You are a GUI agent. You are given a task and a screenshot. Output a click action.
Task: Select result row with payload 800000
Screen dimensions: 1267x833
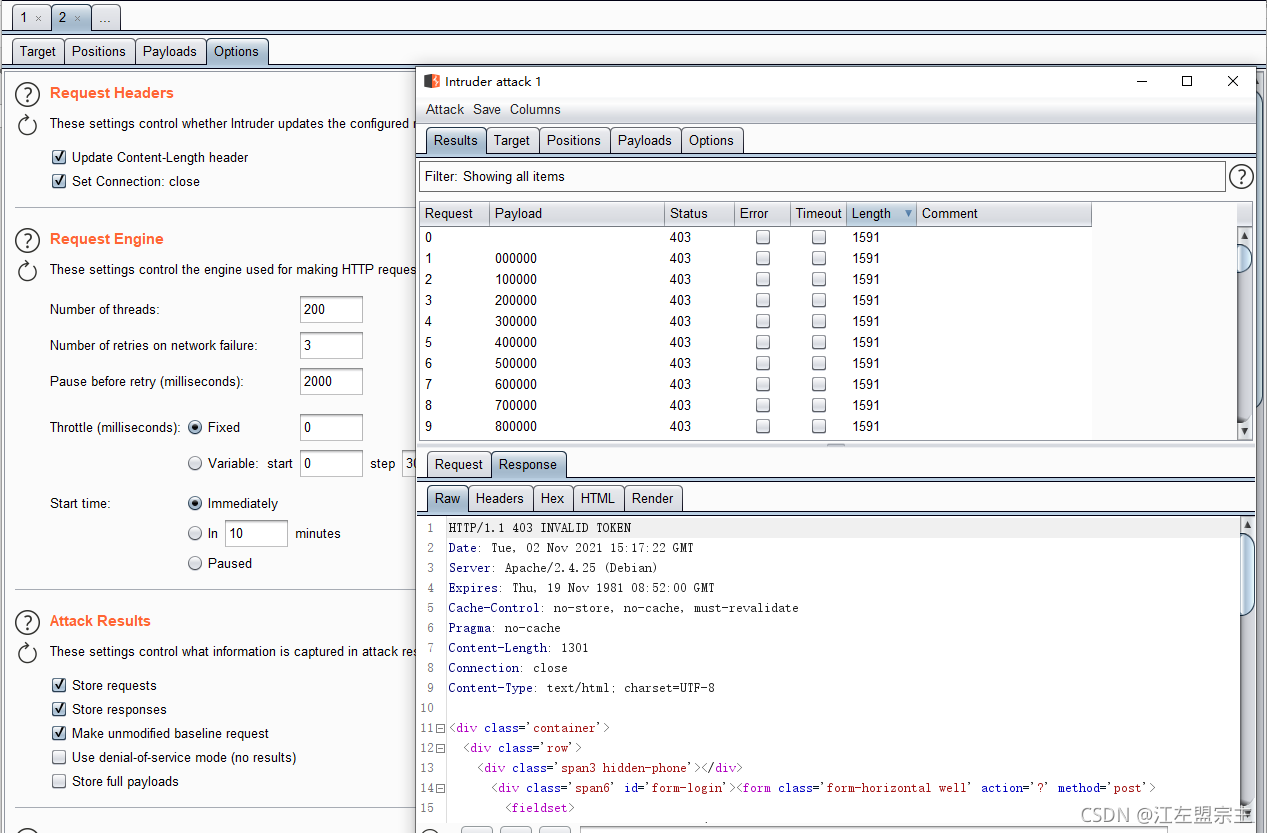tap(755, 426)
